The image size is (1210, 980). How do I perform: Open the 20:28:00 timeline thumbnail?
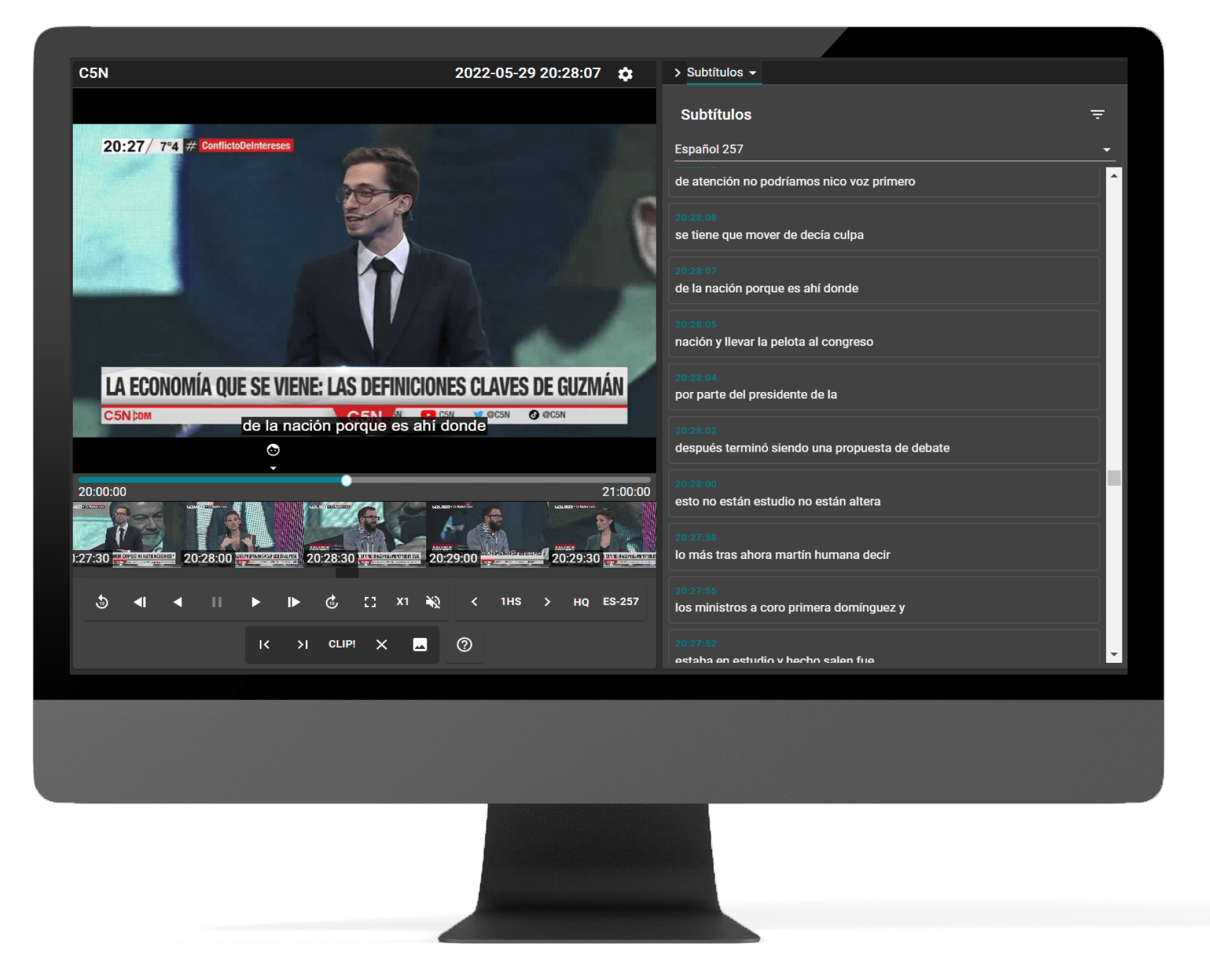243,534
